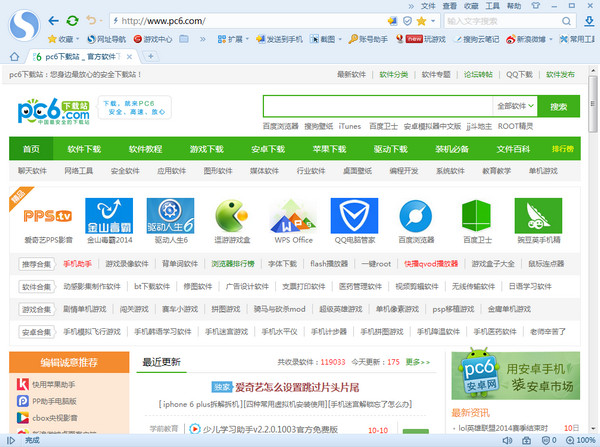Click the 软件分类 top link
This screenshot has height=447, width=600.
394,74
